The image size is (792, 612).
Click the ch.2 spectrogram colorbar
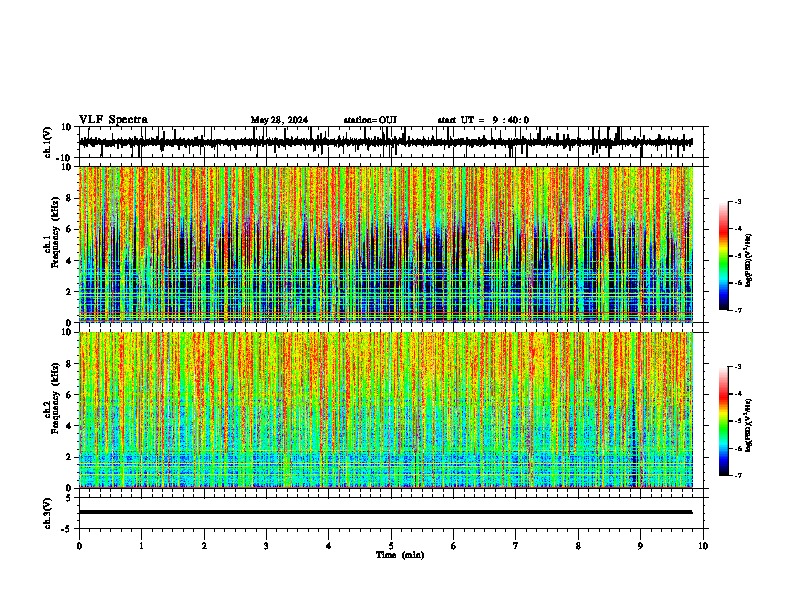tap(724, 421)
